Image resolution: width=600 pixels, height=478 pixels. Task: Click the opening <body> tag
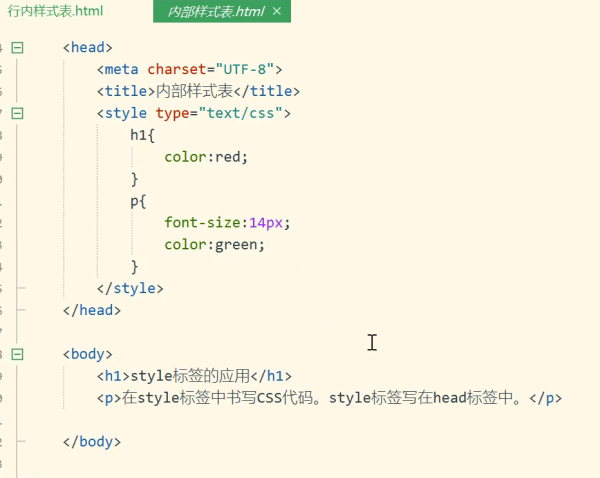coord(88,354)
